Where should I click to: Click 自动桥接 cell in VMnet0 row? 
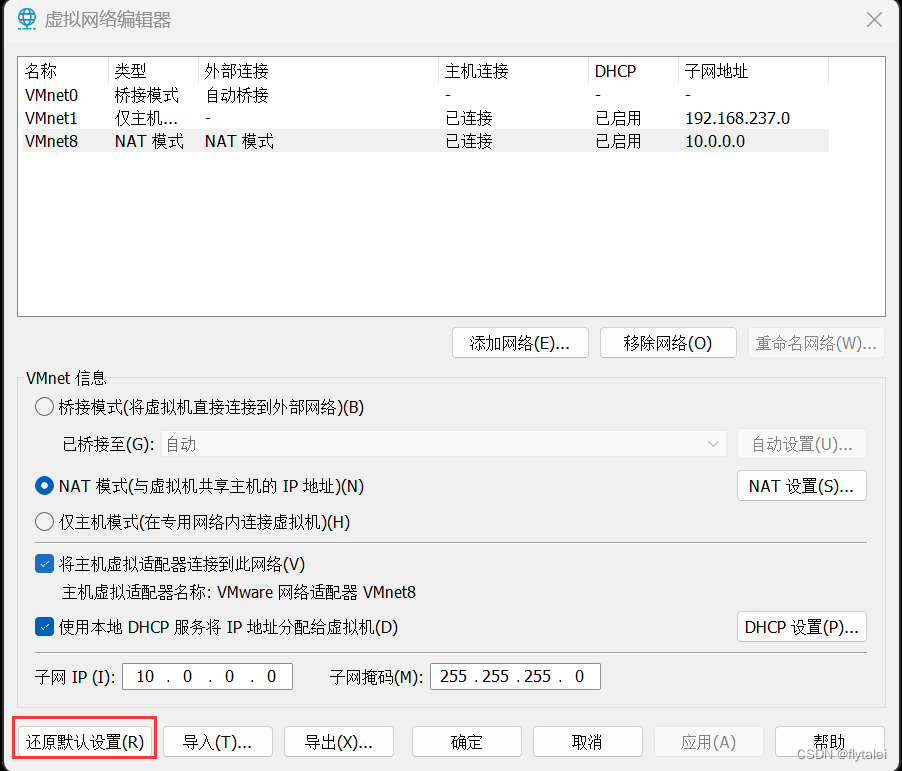(x=237, y=95)
